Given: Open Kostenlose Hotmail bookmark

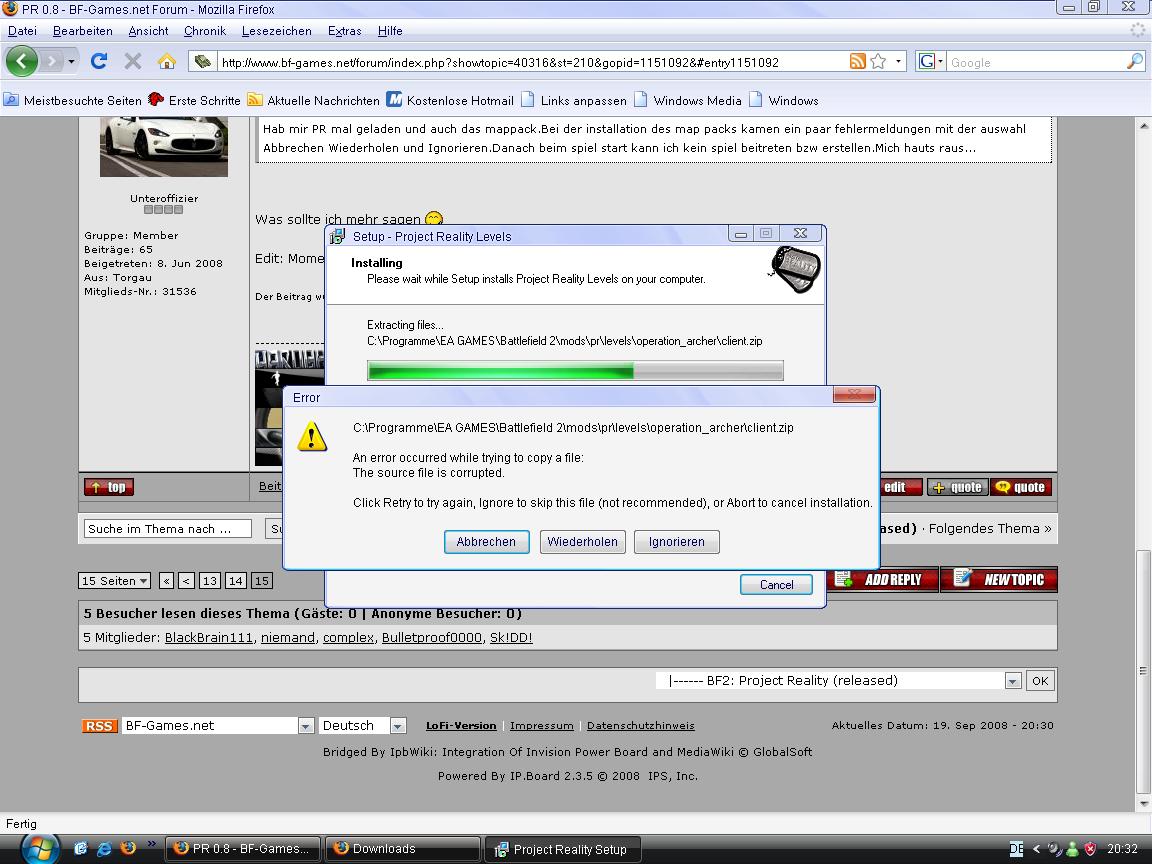Looking at the screenshot, I should (450, 100).
